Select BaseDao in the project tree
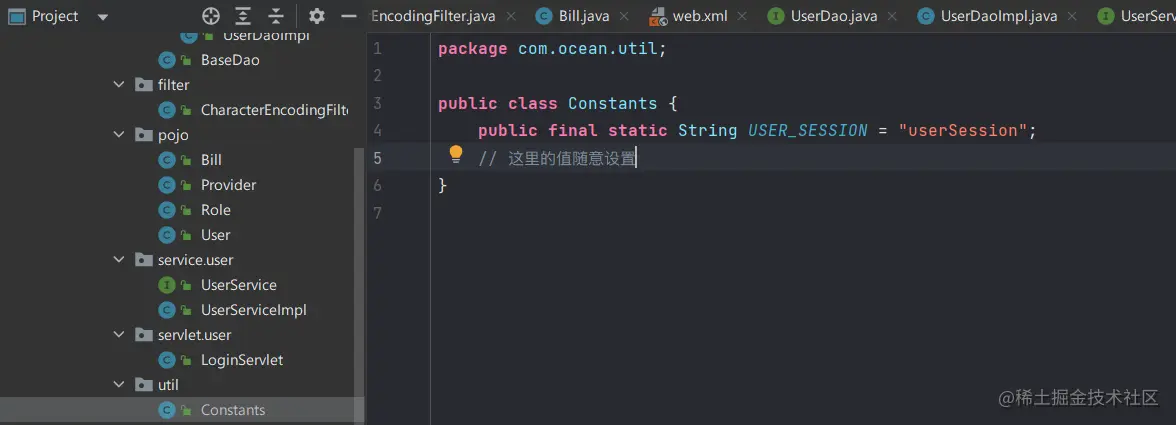 pos(230,60)
